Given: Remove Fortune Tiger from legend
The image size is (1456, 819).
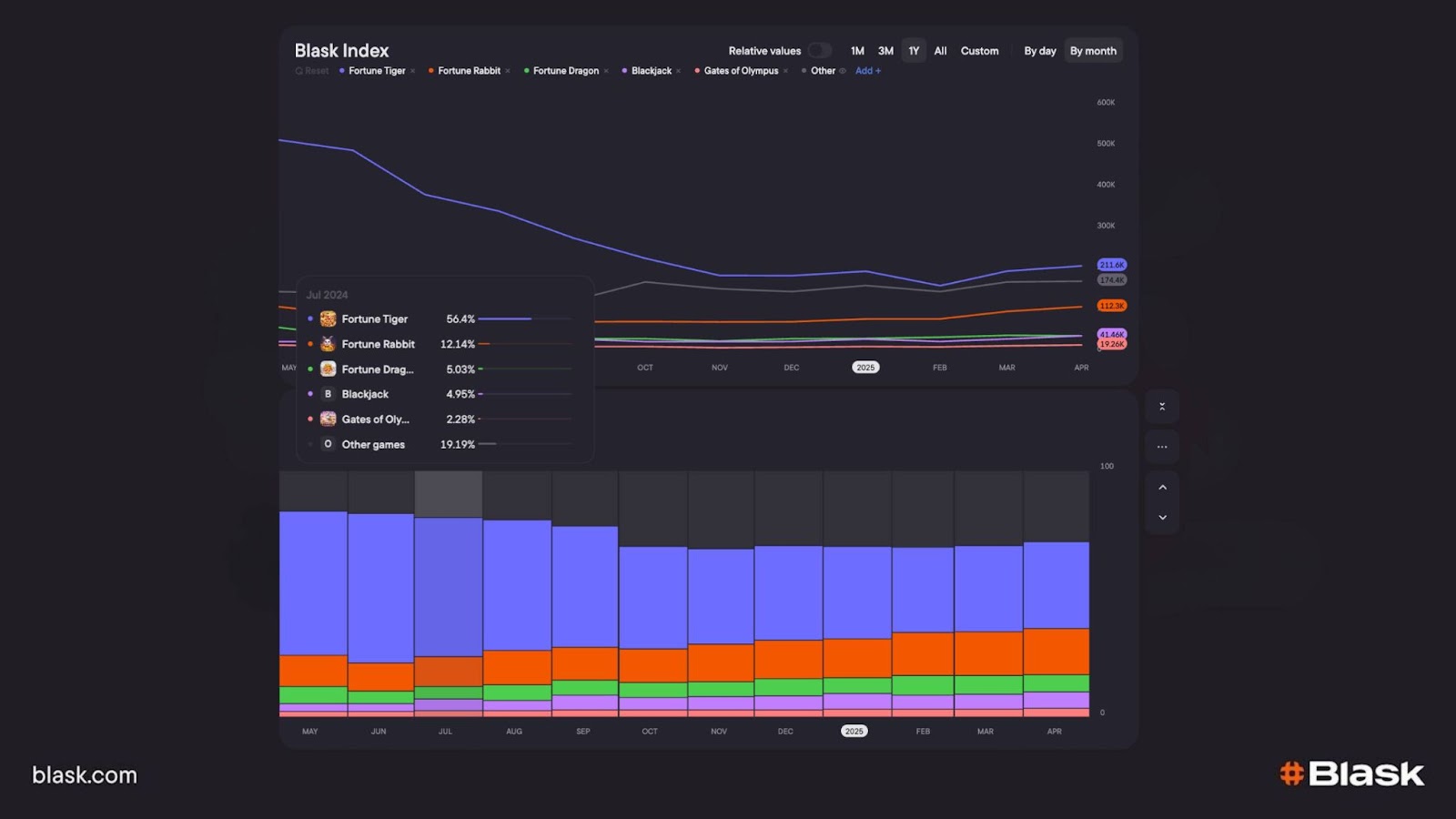Looking at the screenshot, I should pos(412,71).
